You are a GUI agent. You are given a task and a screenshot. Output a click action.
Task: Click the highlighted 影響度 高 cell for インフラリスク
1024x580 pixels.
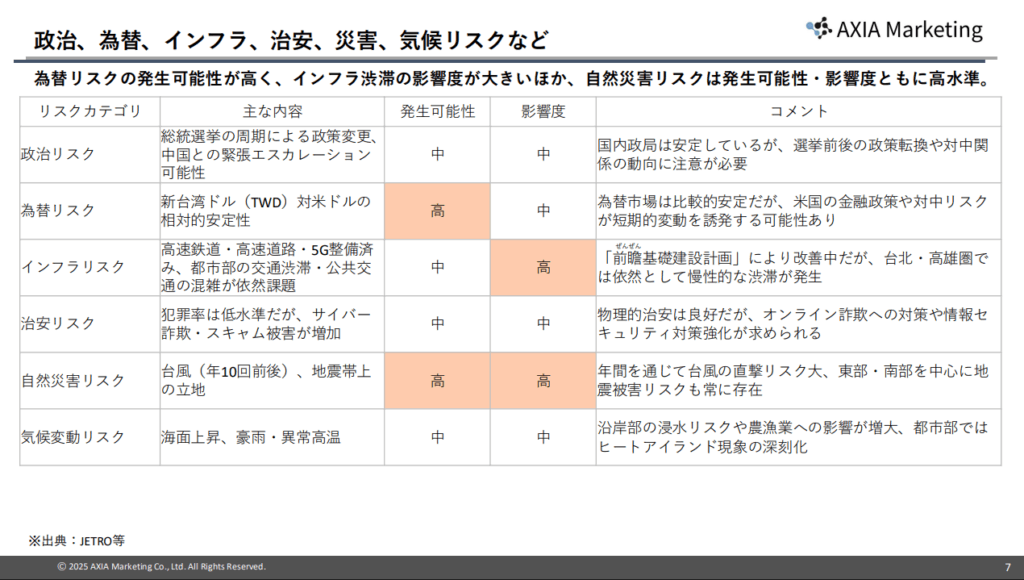point(543,267)
